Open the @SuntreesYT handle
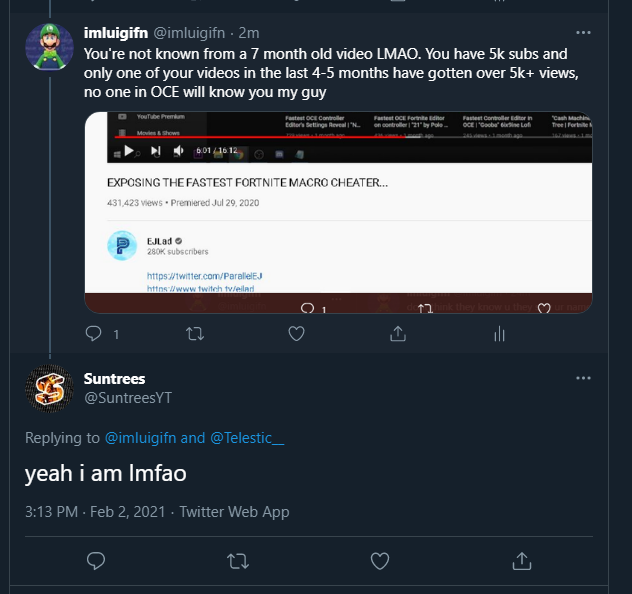The width and height of the screenshot is (632, 594). point(128,398)
